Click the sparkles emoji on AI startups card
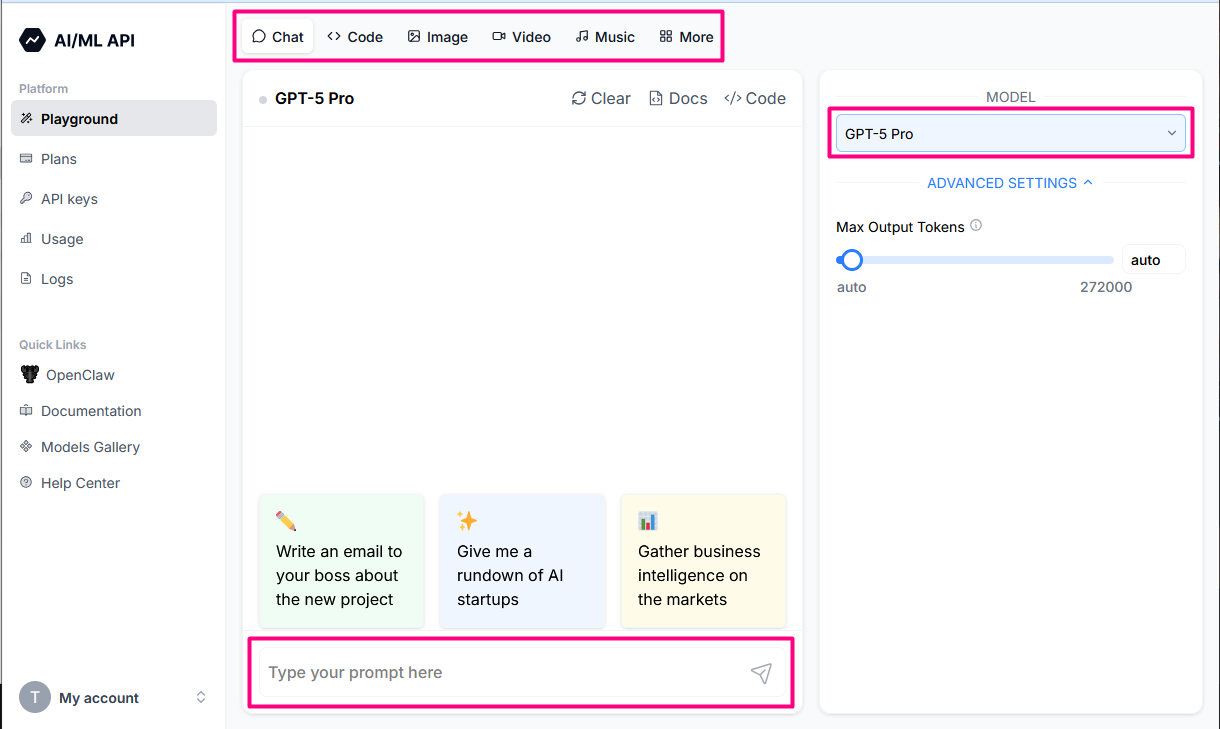 [x=467, y=521]
